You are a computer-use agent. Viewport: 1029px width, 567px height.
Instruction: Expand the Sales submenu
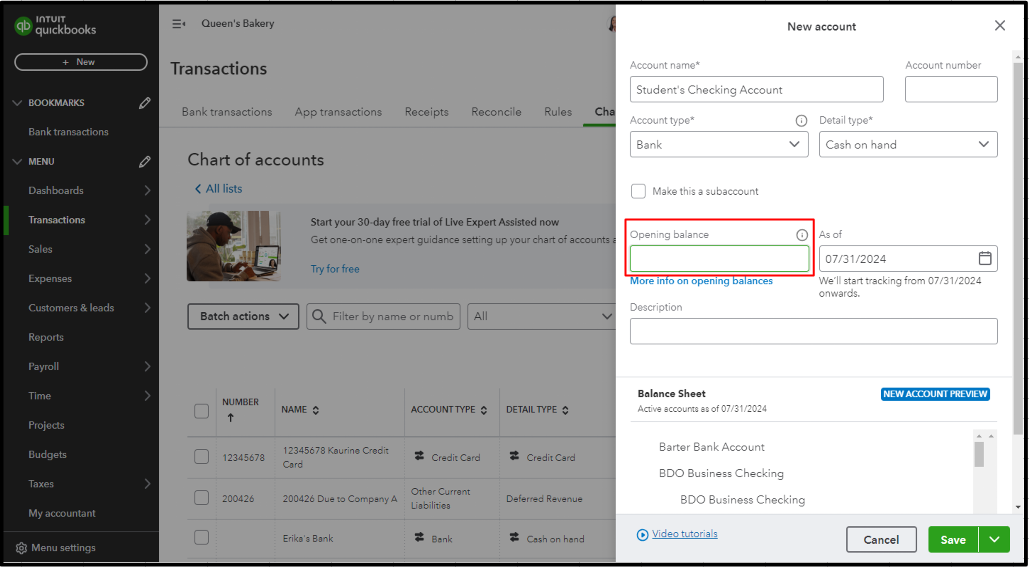147,249
